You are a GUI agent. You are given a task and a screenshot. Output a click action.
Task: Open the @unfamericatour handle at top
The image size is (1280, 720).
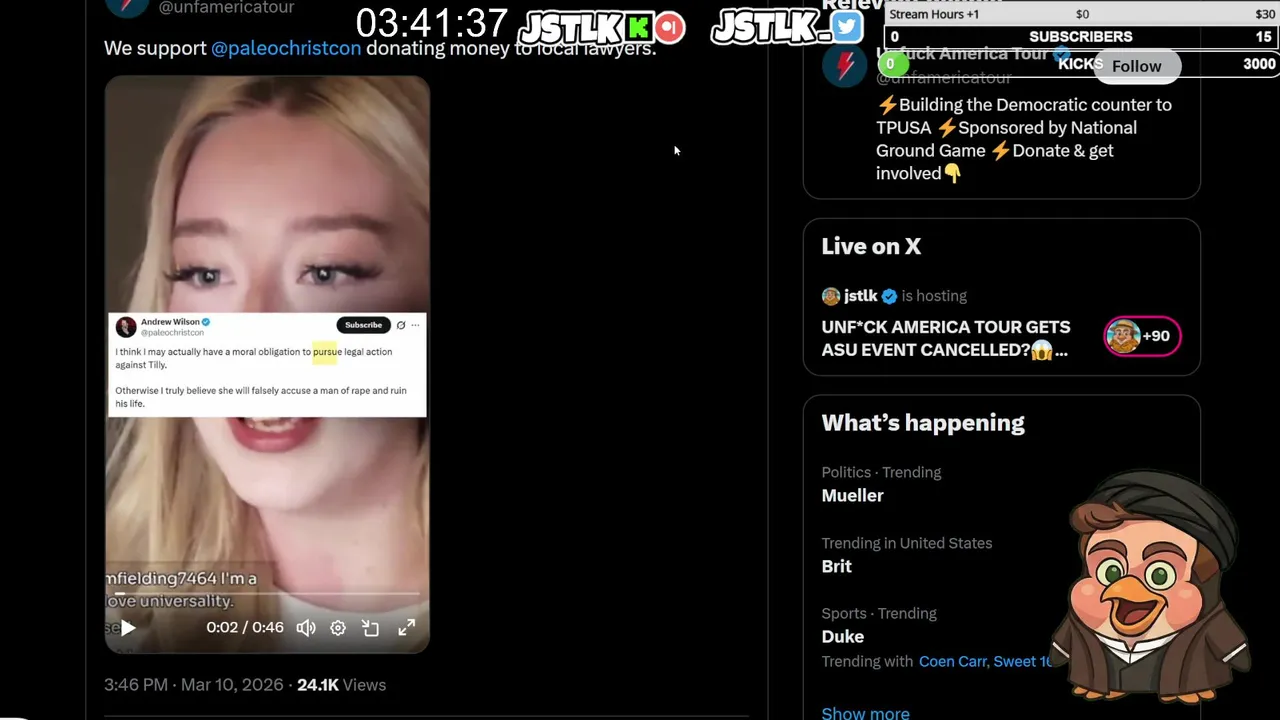point(227,8)
